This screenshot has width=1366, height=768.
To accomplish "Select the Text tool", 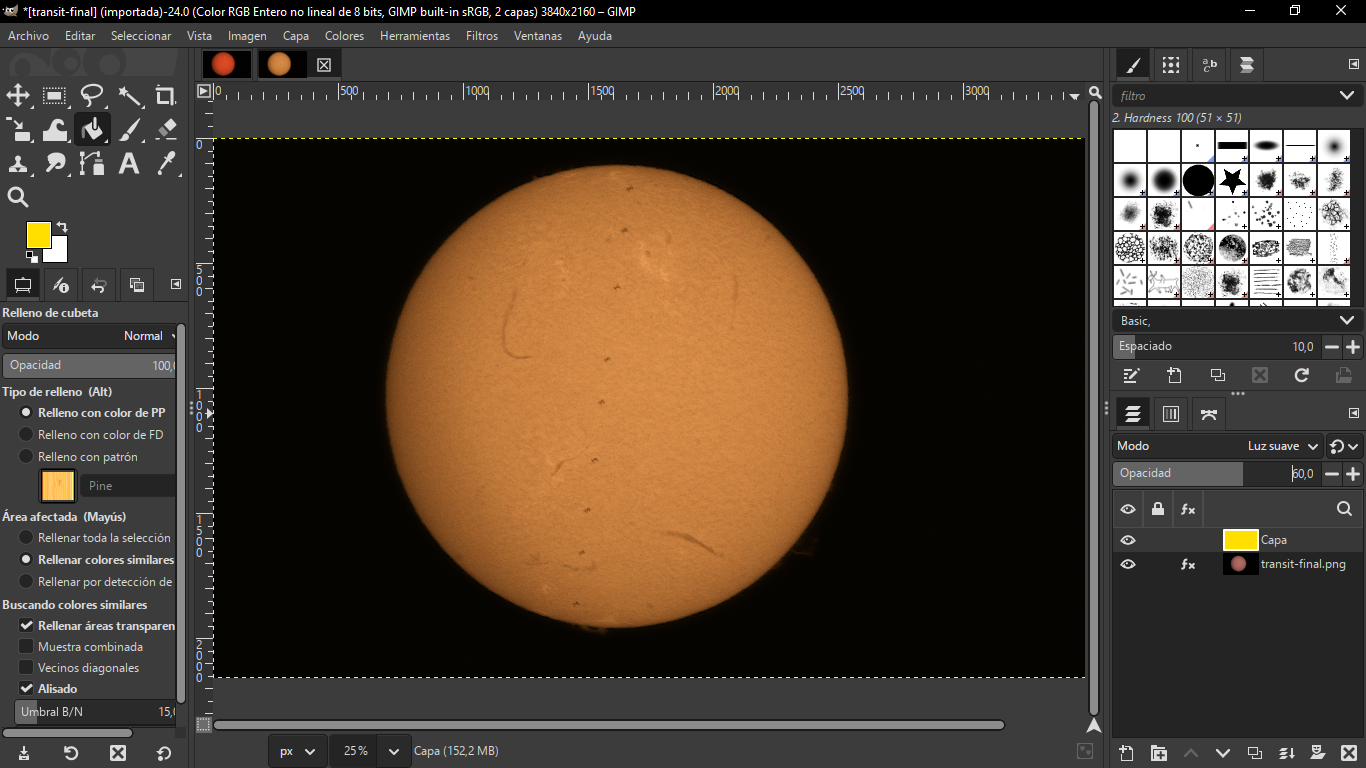I will [130, 163].
